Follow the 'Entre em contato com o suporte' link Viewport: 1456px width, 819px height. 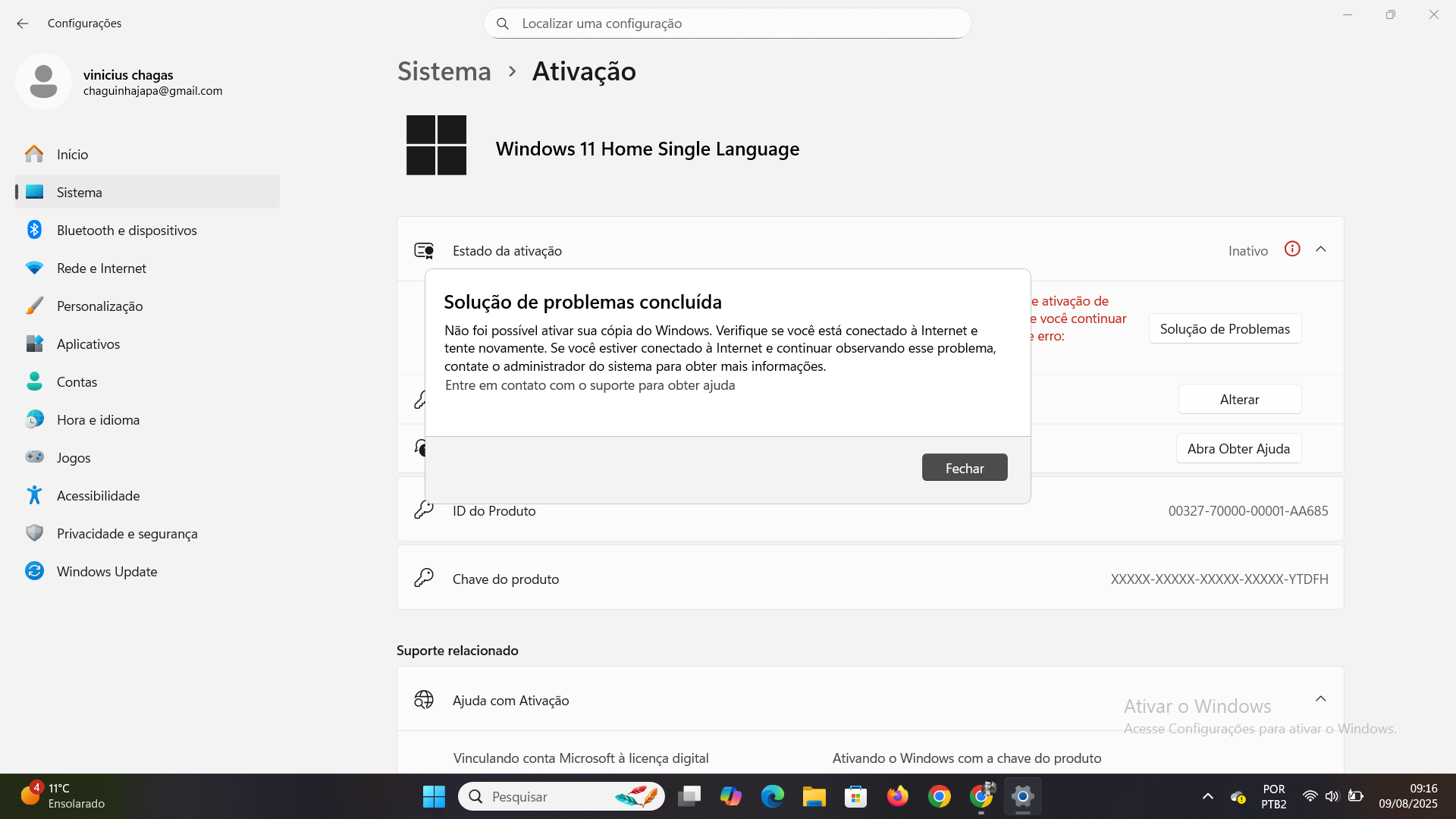590,385
